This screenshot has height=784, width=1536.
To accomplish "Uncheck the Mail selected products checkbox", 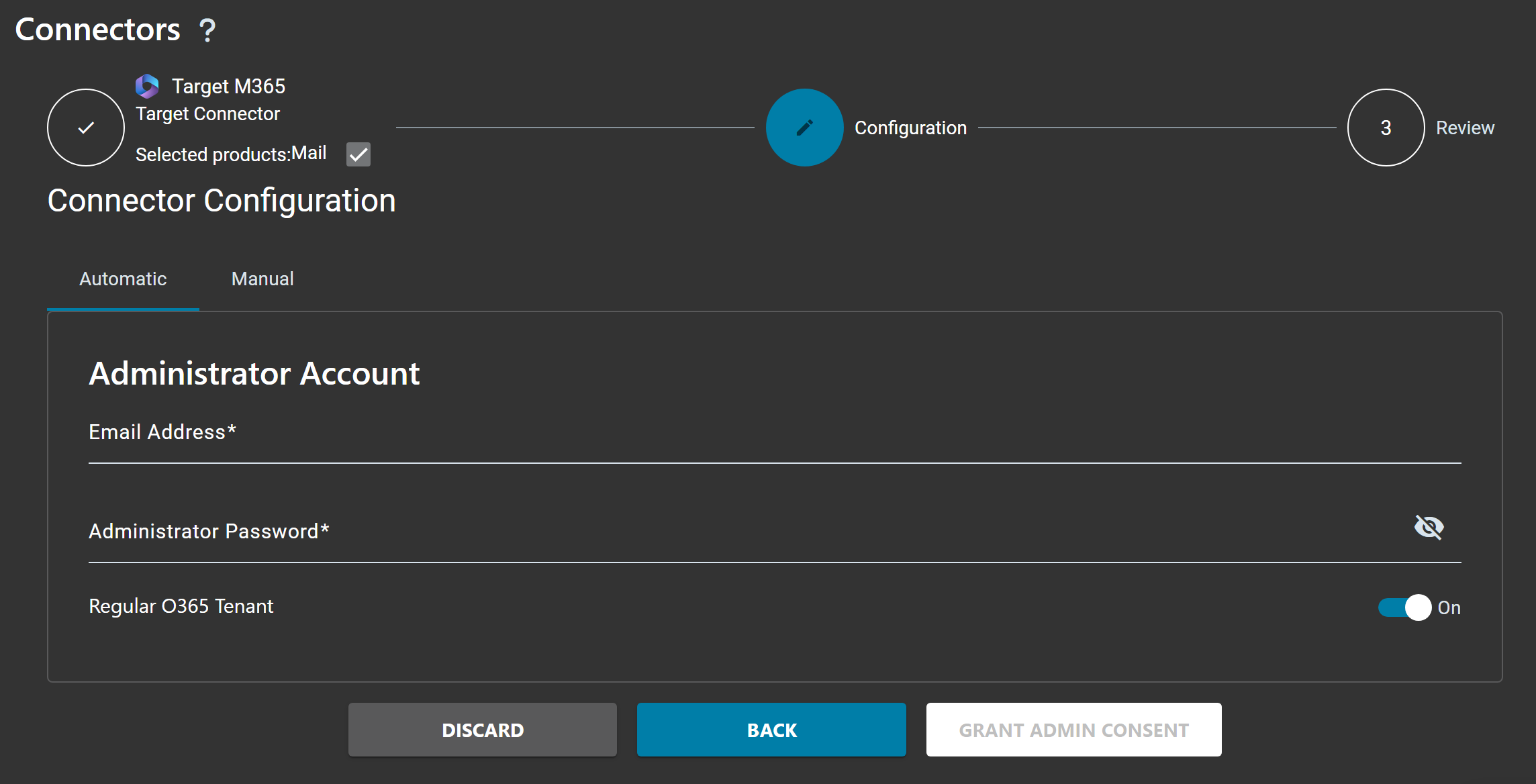I will (358, 154).
